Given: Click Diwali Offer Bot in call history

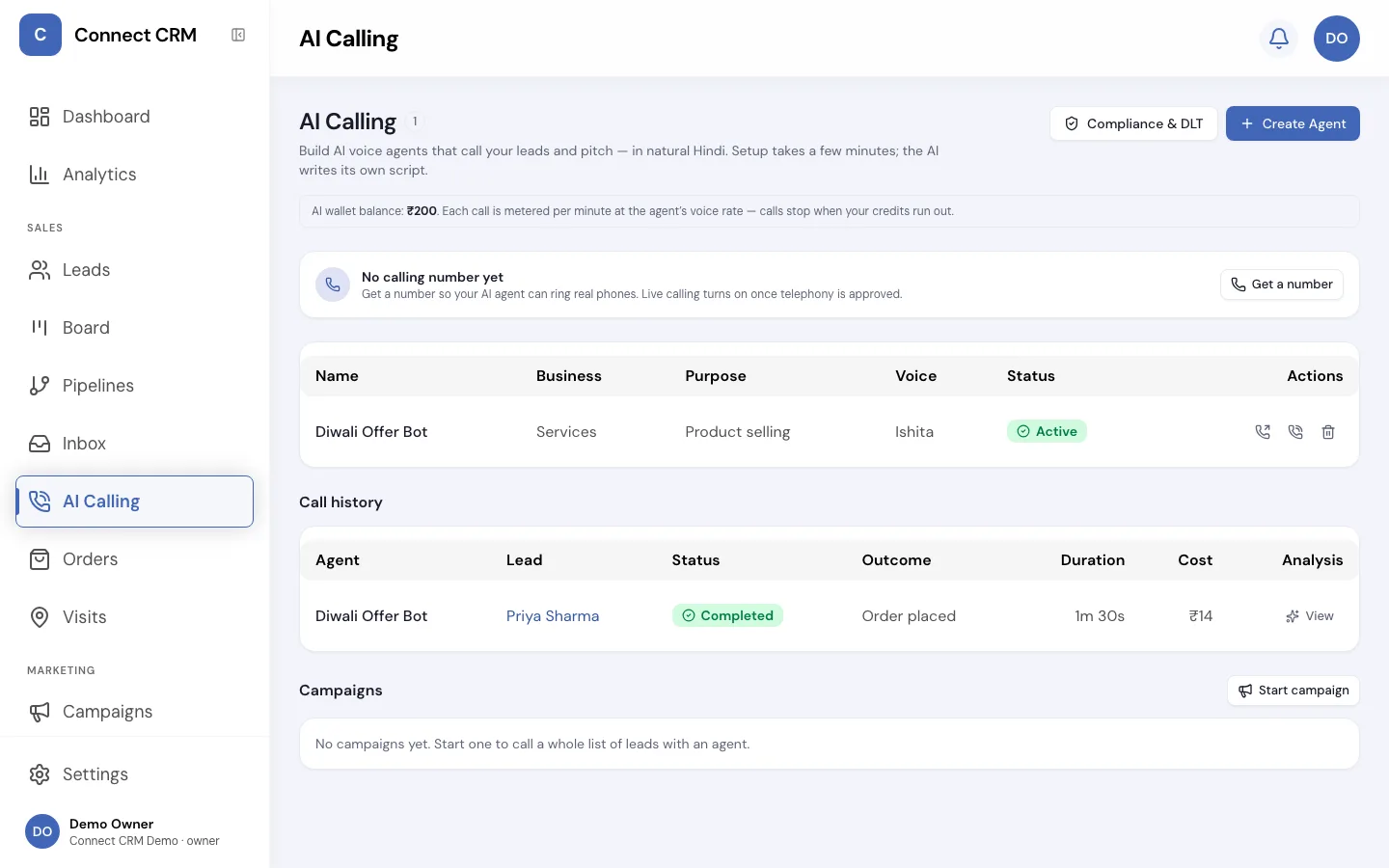Looking at the screenshot, I should [x=371, y=616].
